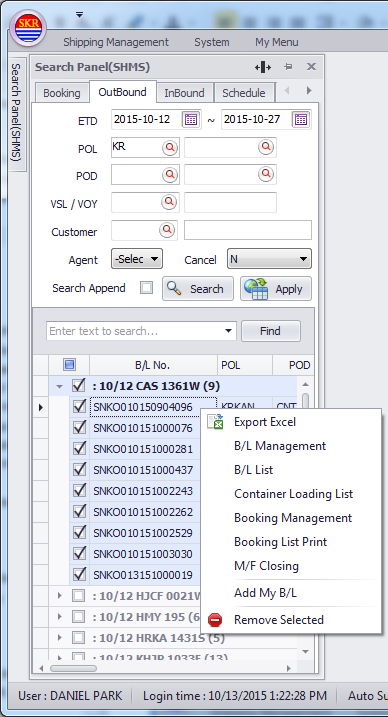The image size is (388, 717).
Task: Click the POD code lookup magnifier
Action: [170, 175]
